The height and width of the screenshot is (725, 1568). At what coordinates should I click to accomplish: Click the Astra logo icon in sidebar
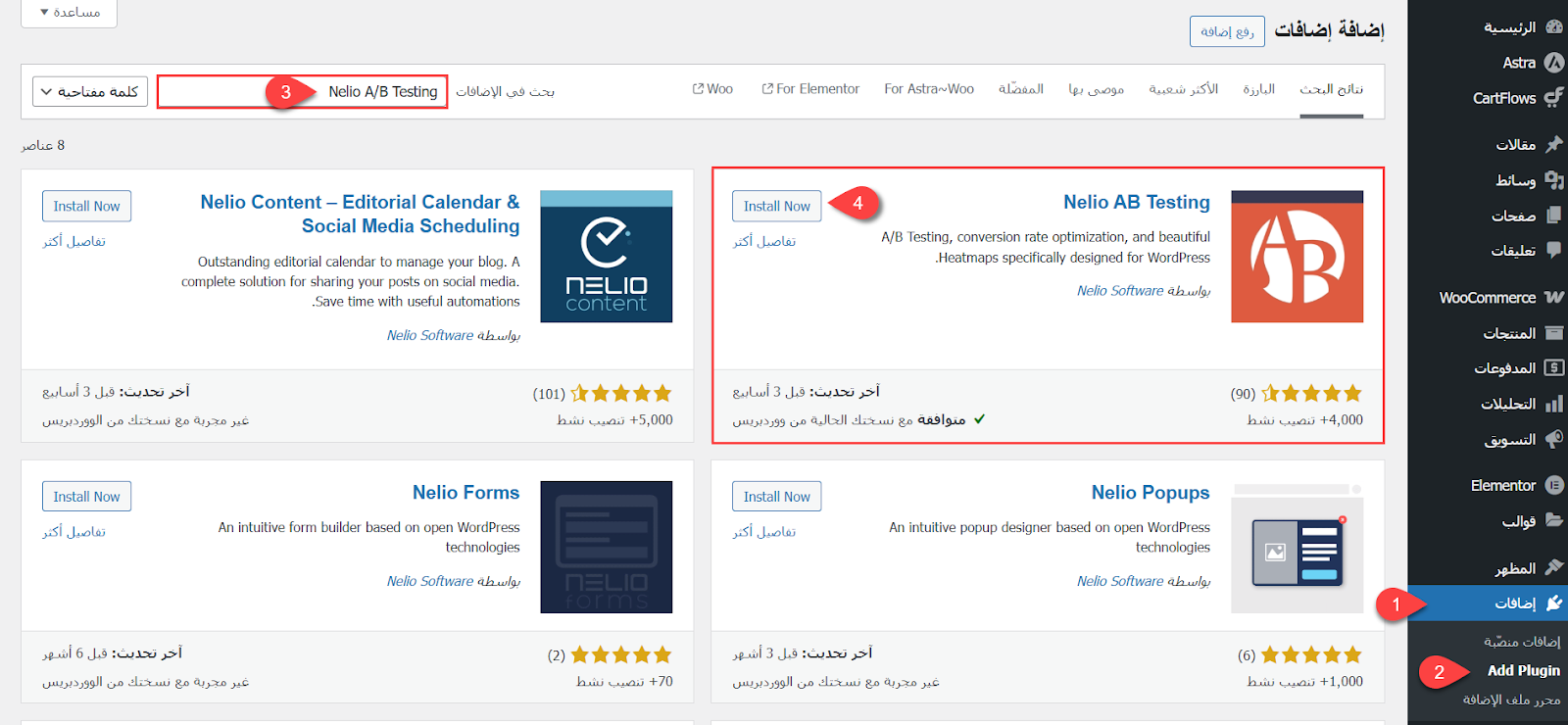pyautogui.click(x=1553, y=63)
